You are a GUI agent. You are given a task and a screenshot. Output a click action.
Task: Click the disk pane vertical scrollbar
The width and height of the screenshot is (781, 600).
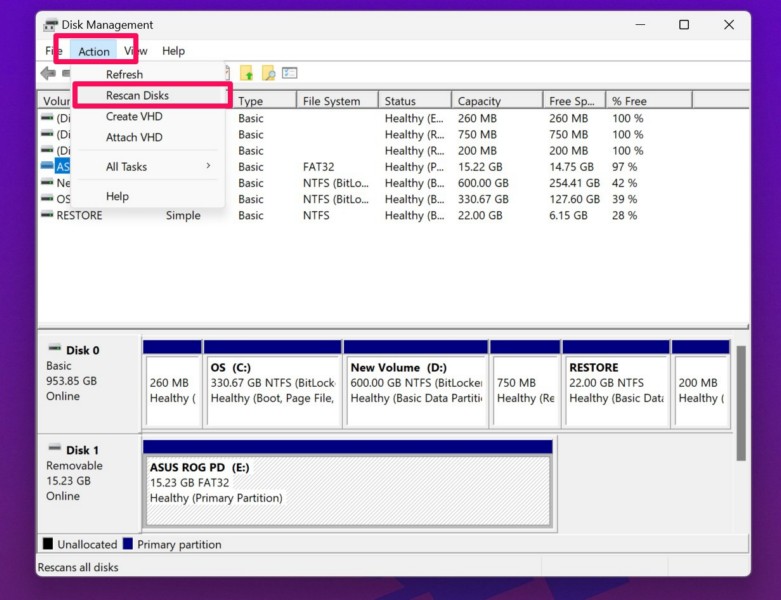tap(741, 402)
